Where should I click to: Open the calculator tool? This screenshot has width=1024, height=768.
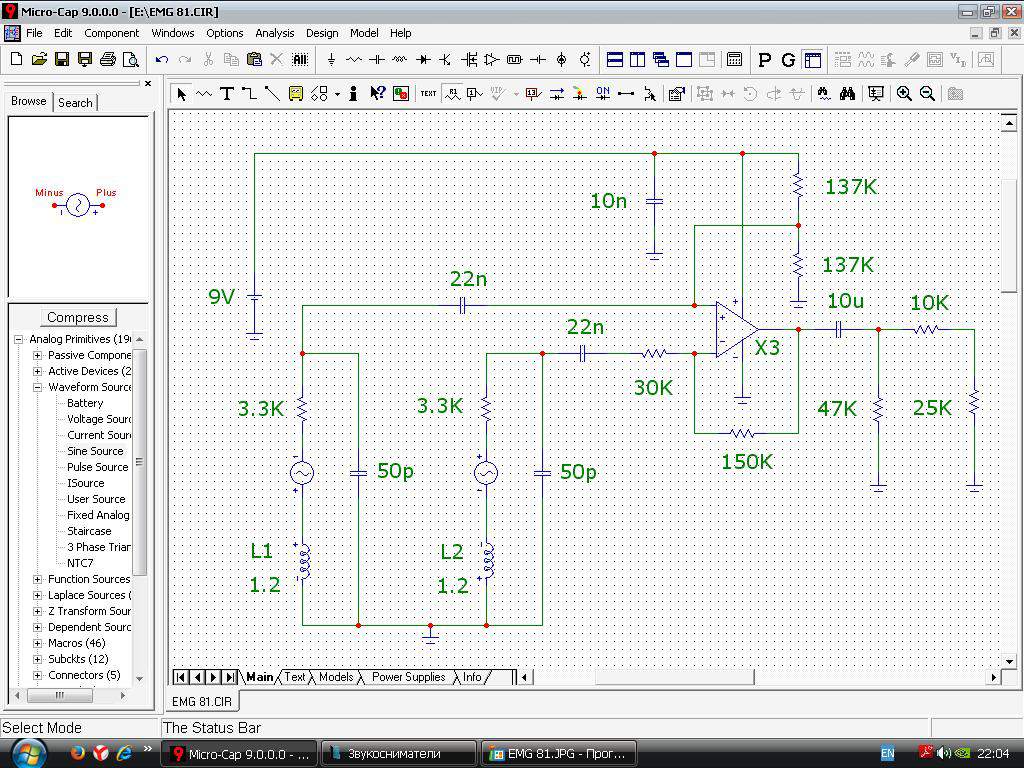tap(733, 60)
